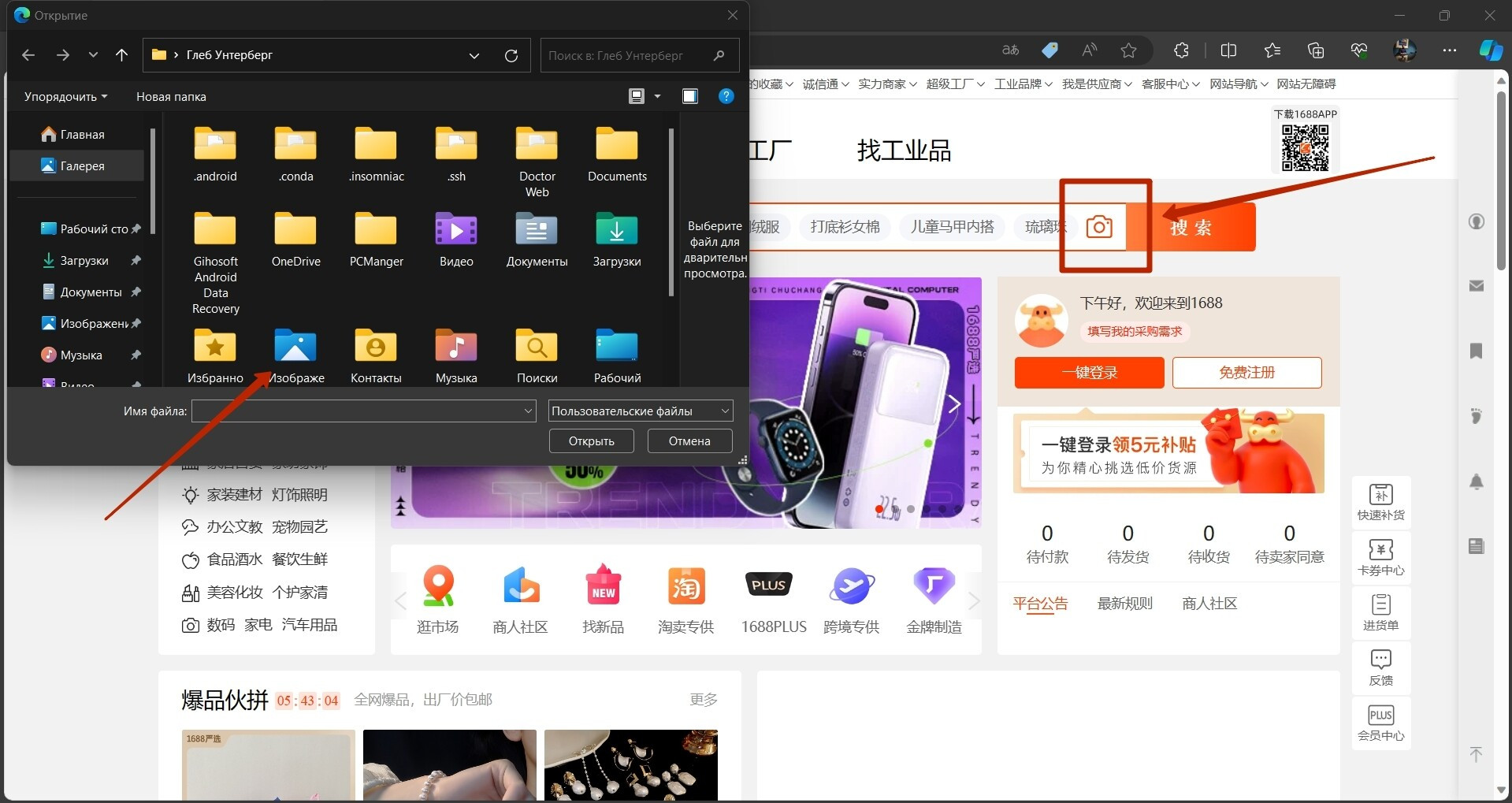Open recent locations dropdown in the dialog
This screenshot has width=1512, height=803.
[93, 55]
